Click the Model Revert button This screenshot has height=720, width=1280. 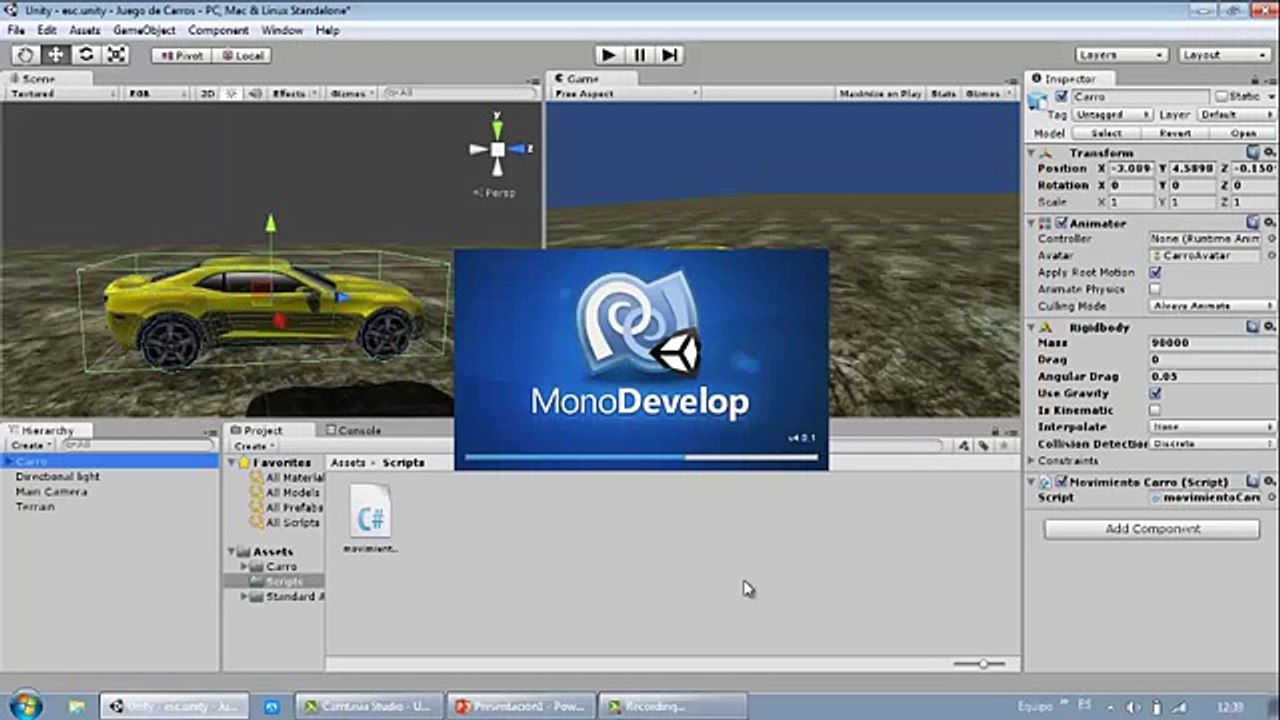1175,133
